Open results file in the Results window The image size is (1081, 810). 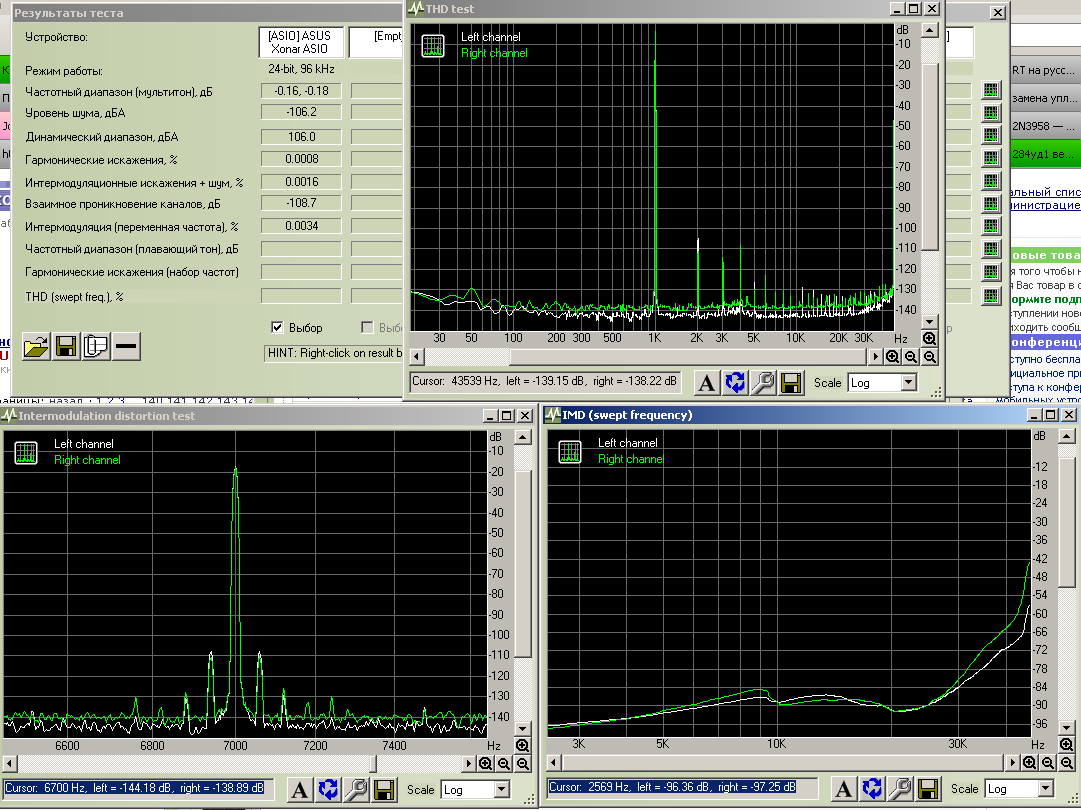[x=36, y=347]
